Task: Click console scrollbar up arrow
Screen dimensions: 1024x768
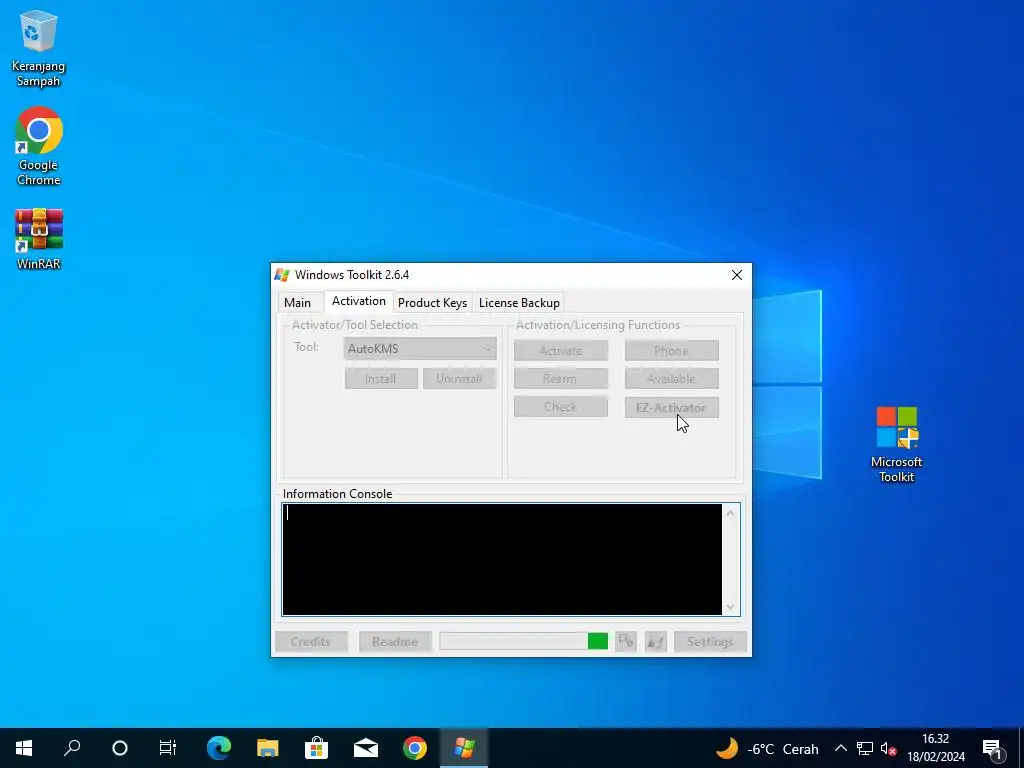Action: [x=731, y=513]
